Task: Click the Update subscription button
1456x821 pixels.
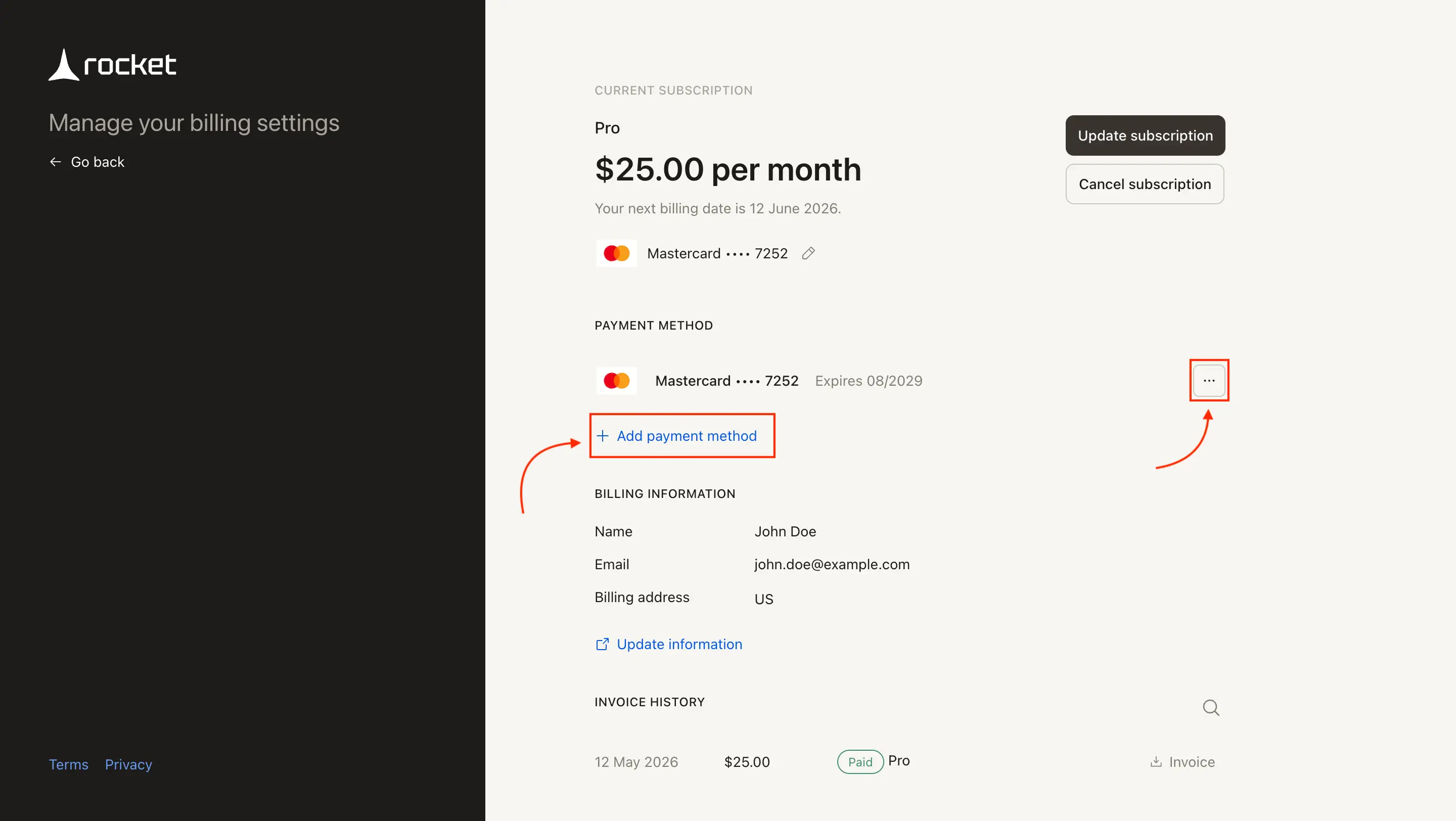Action: pos(1145,135)
